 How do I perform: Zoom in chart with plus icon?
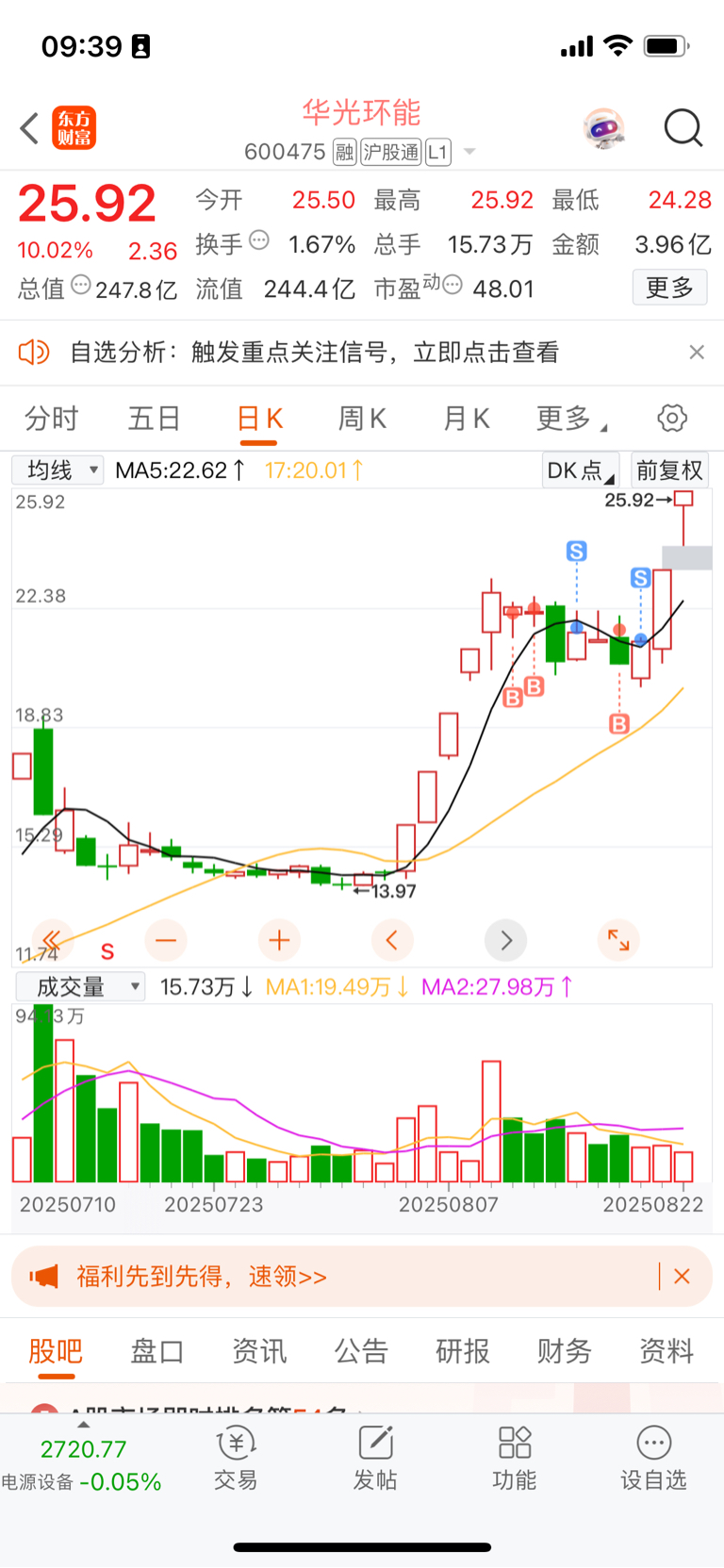point(279,940)
